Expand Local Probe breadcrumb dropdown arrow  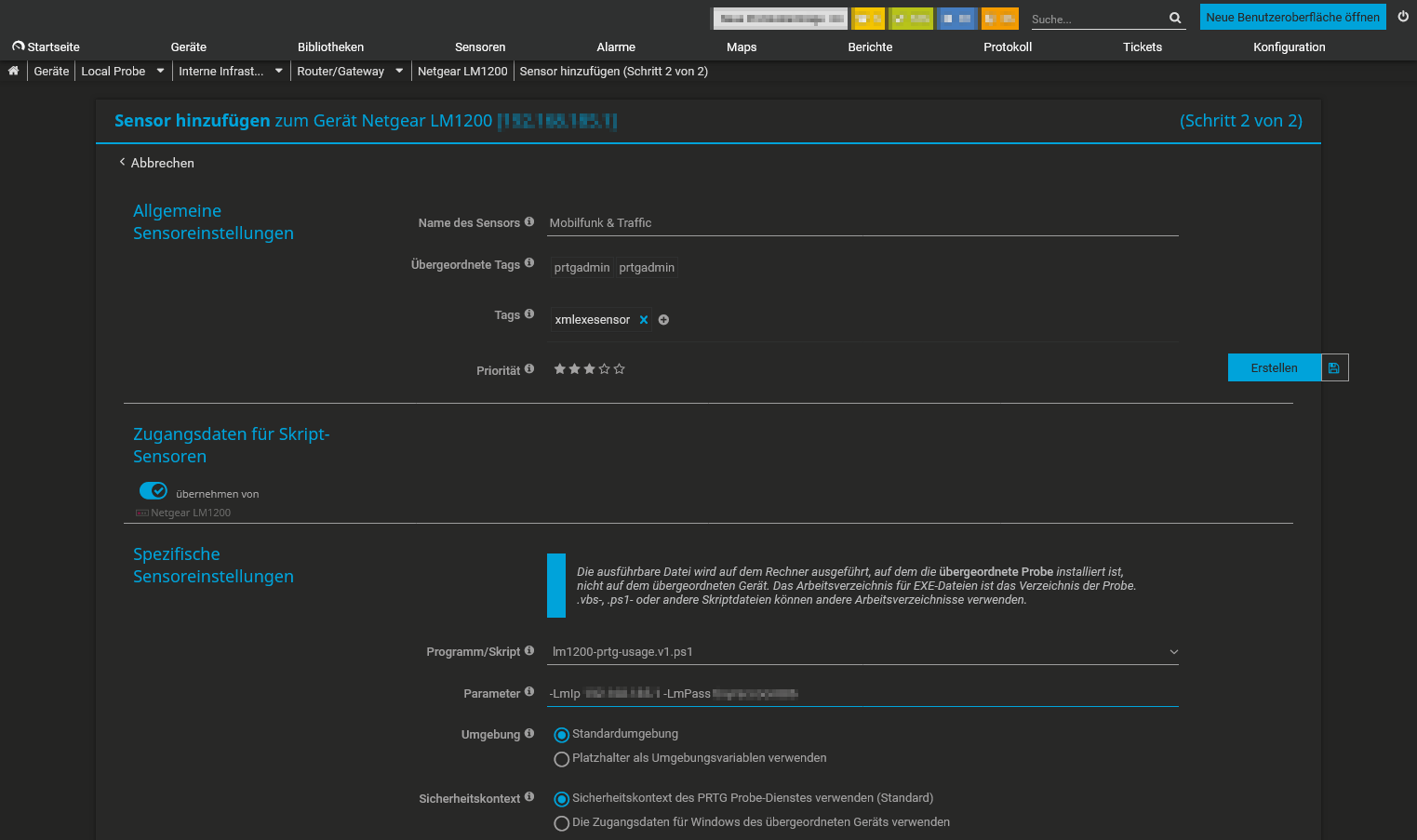tap(160, 71)
